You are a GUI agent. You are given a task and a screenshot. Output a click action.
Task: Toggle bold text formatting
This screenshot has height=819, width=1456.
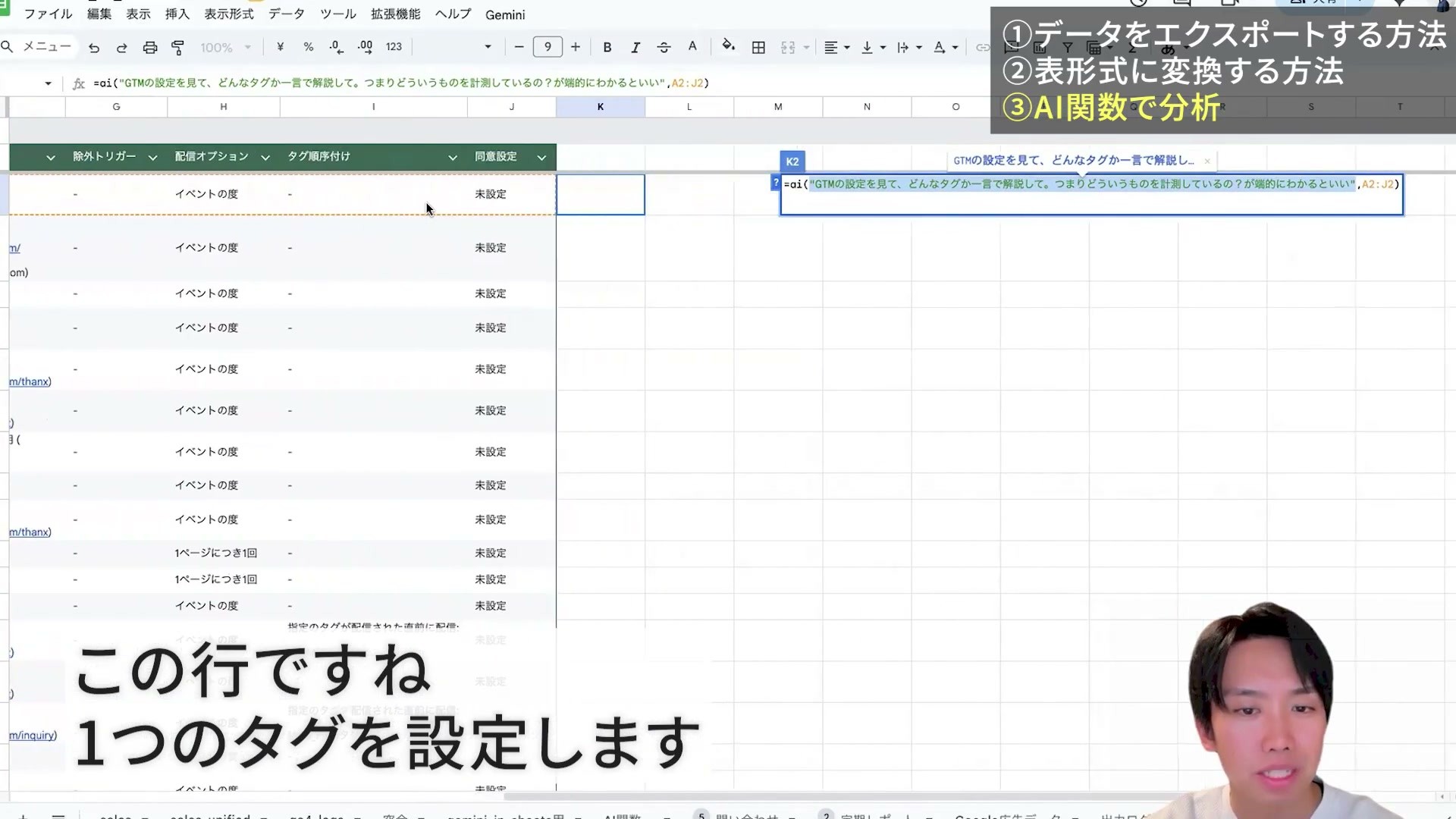607,47
